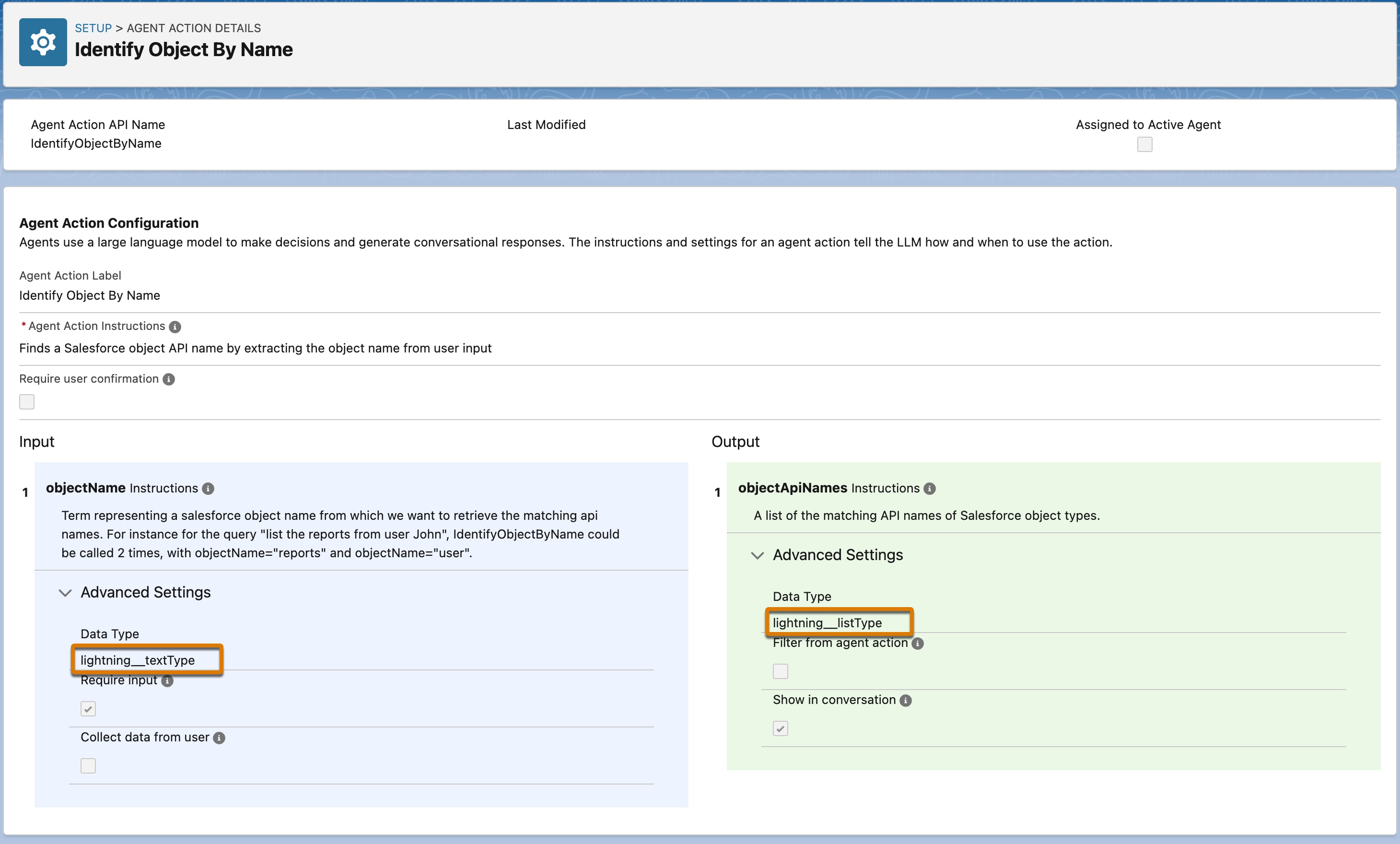The image size is (1400, 844).
Task: Toggle the Show in conversation checkbox
Action: 780,728
